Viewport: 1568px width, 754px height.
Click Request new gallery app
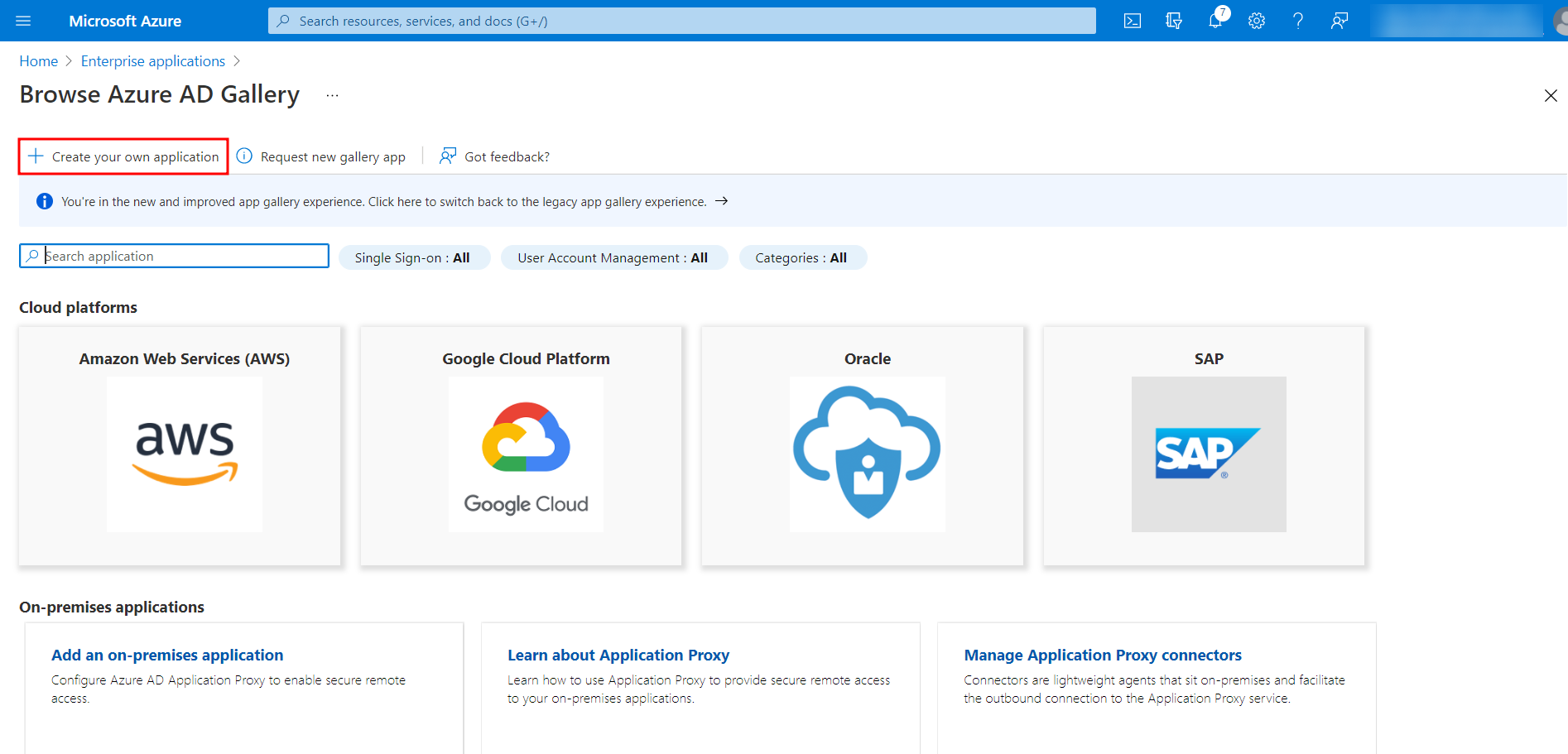coord(321,156)
